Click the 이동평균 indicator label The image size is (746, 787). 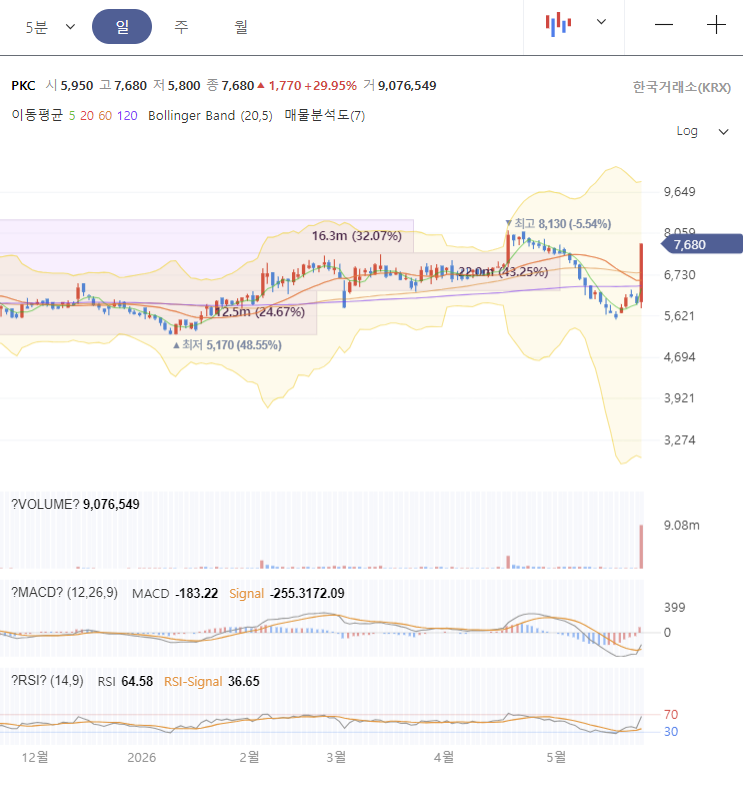tap(37, 115)
